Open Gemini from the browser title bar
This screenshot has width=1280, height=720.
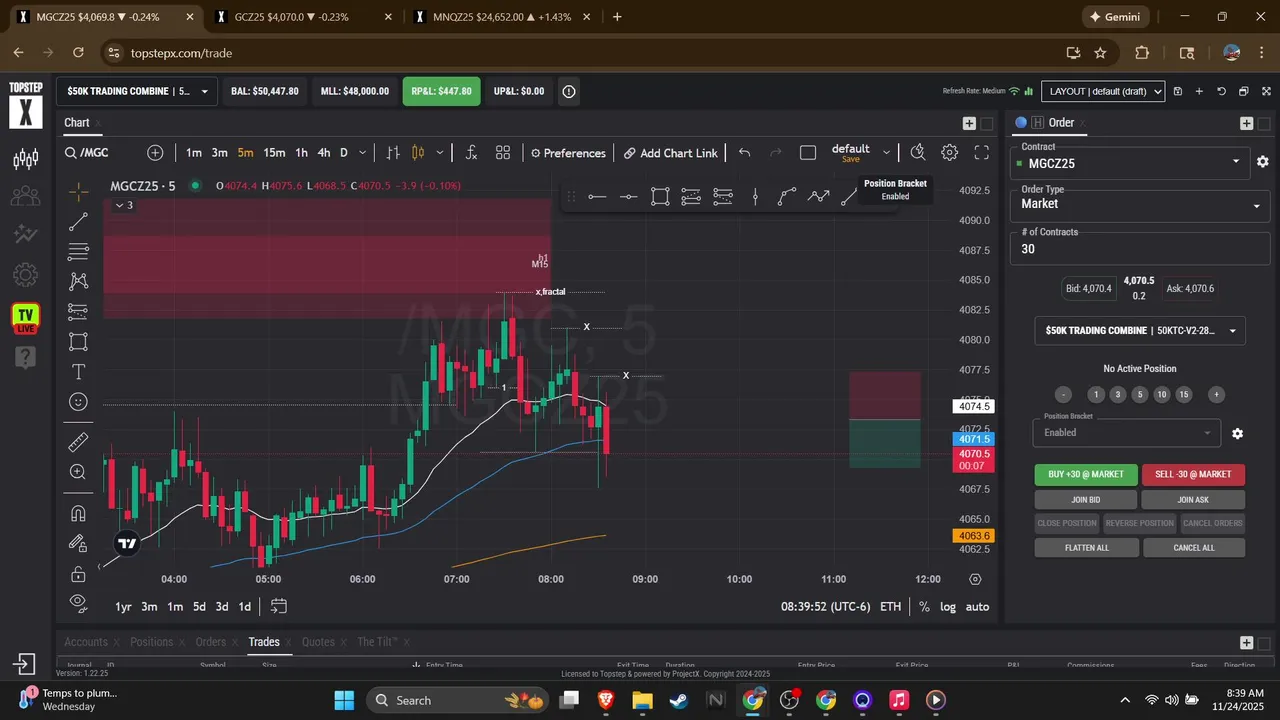[x=1118, y=17]
